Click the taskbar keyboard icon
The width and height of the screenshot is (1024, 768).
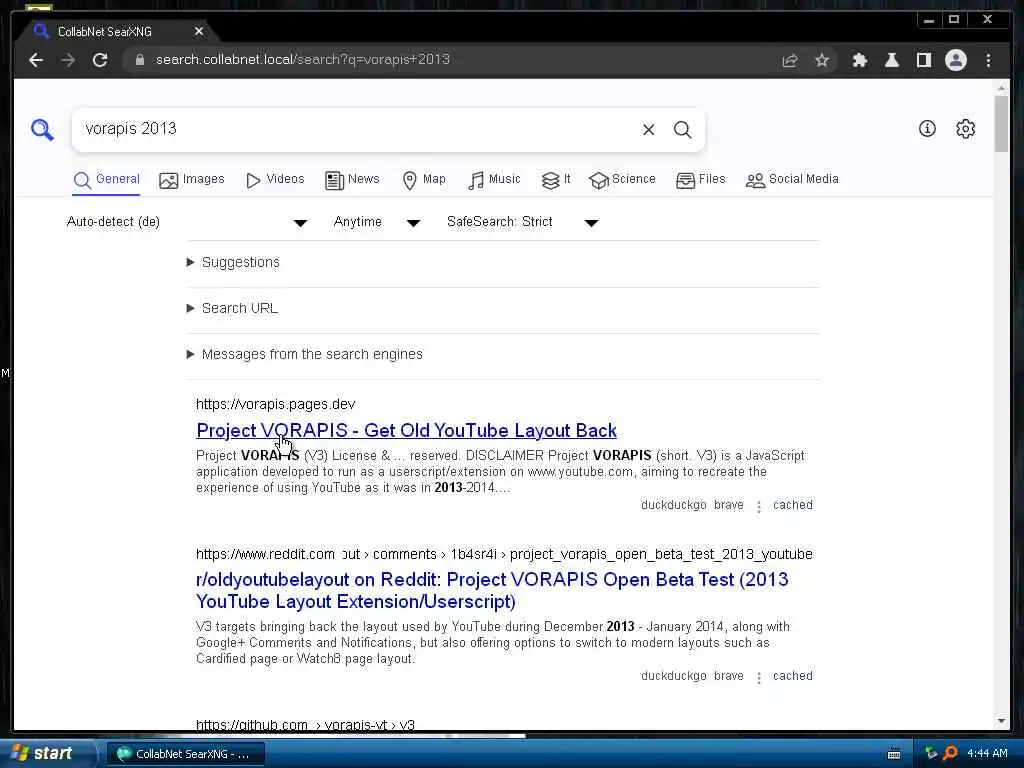point(894,754)
